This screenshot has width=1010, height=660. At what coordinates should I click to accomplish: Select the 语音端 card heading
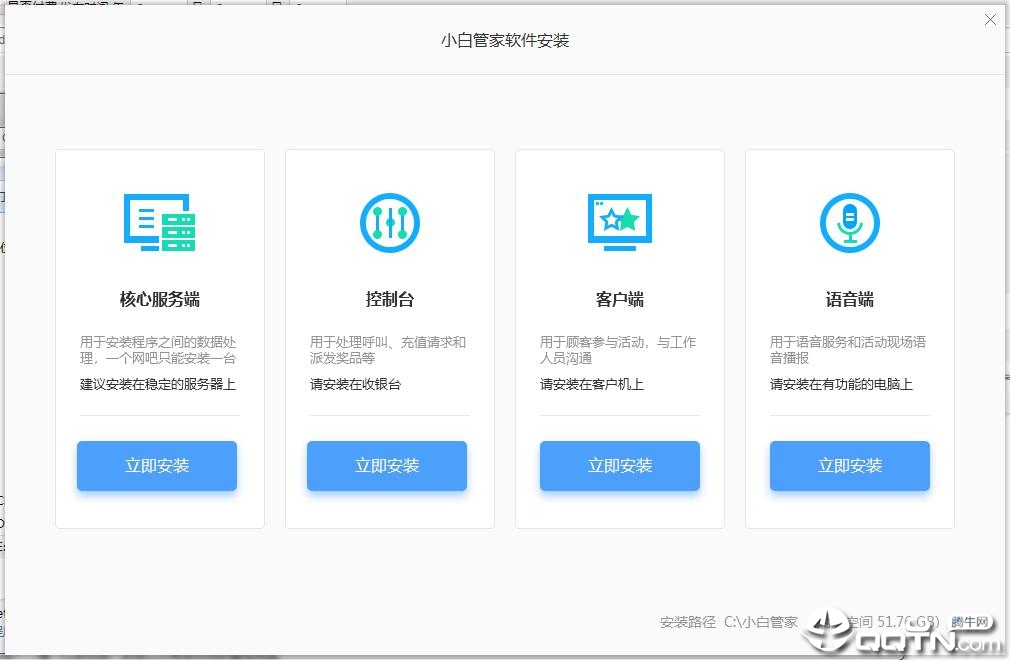pyautogui.click(x=847, y=297)
